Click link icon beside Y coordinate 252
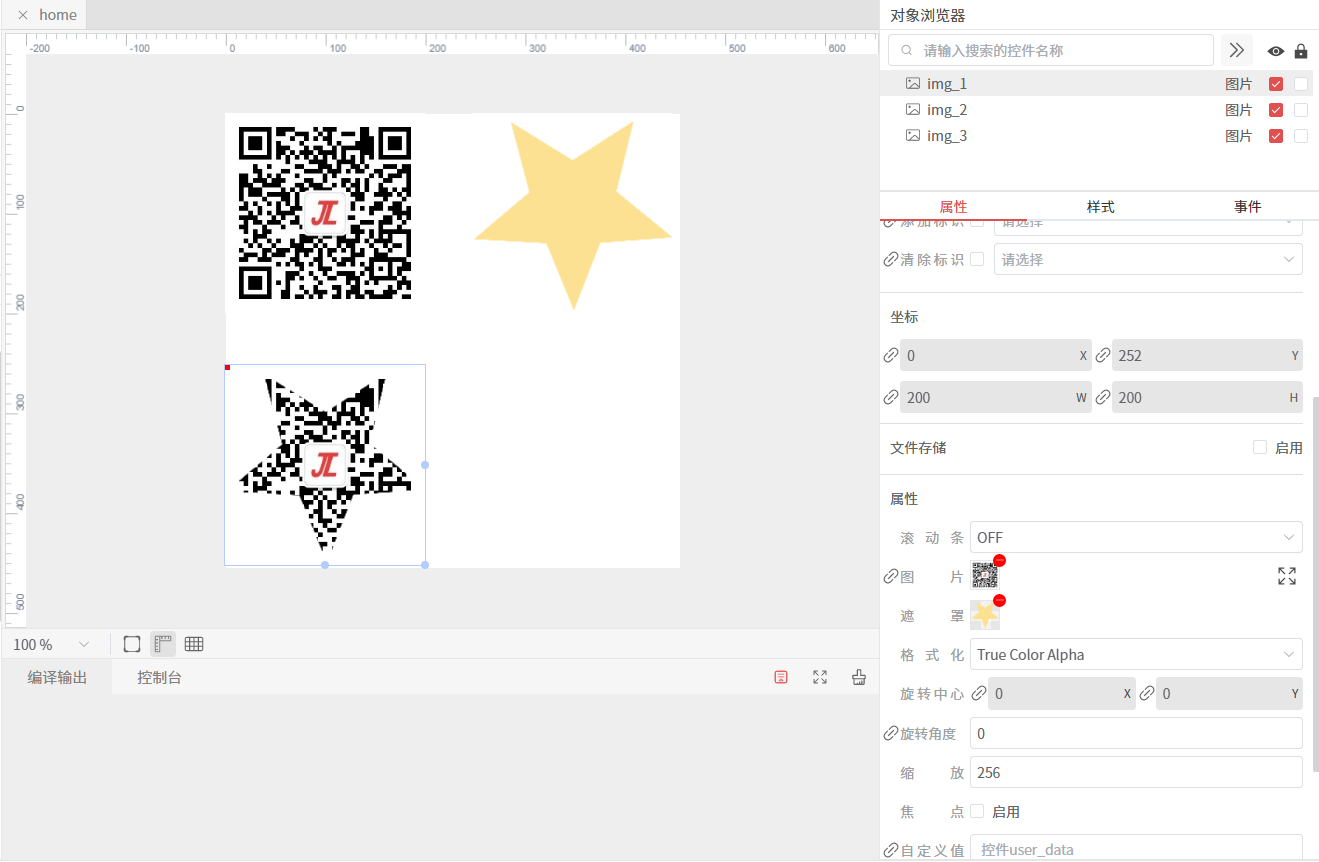 point(1103,355)
